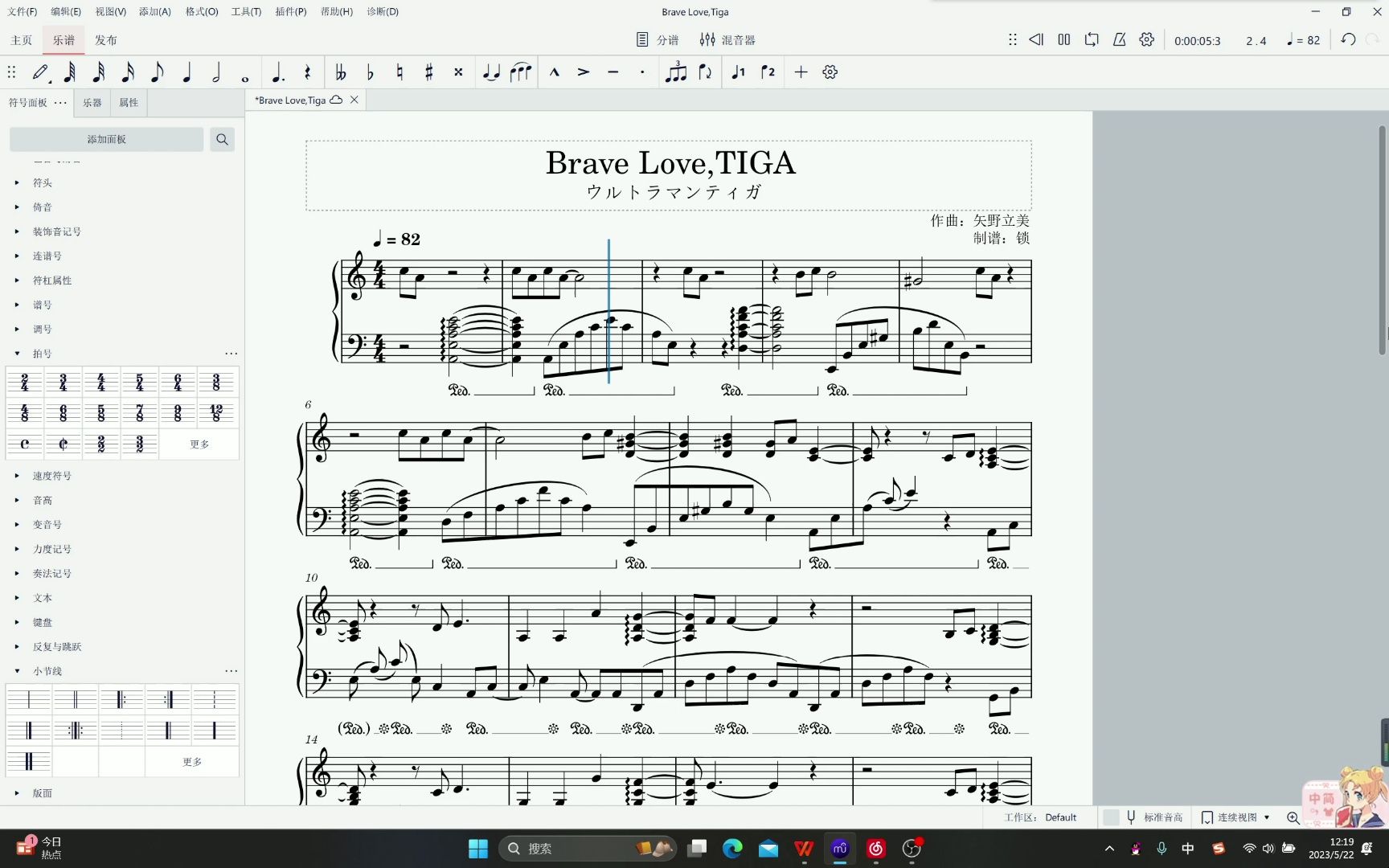Toggle loop playback
The height and width of the screenshot is (868, 1389).
click(1091, 39)
